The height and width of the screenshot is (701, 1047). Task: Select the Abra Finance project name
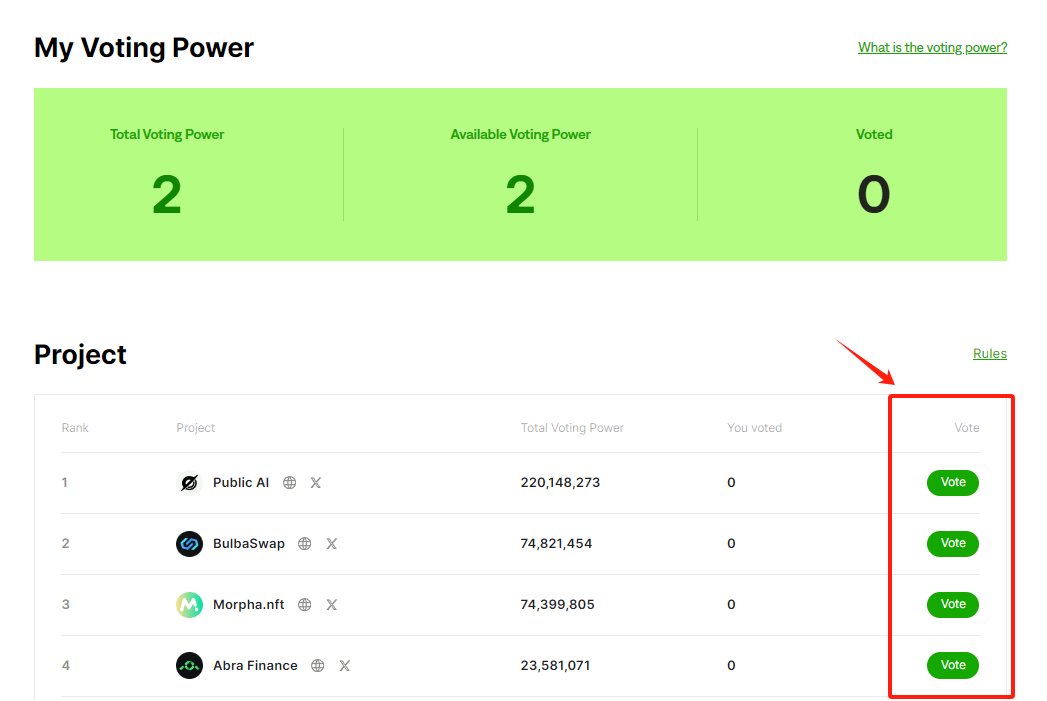[x=255, y=666]
